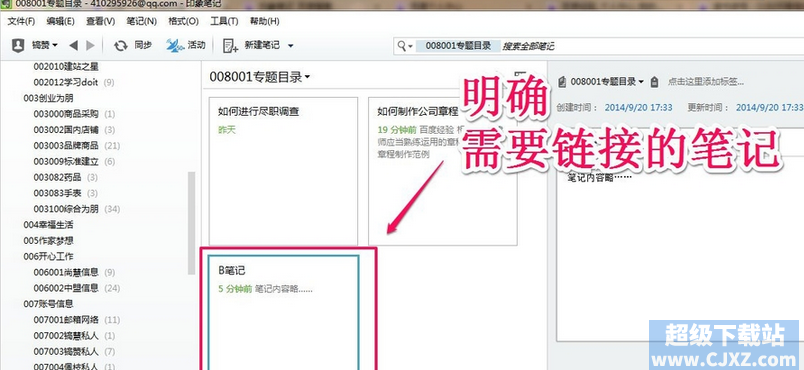The width and height of the screenshot is (804, 370).
Task: Click the 008001专题目录 search scope tag
Action: tap(458, 46)
